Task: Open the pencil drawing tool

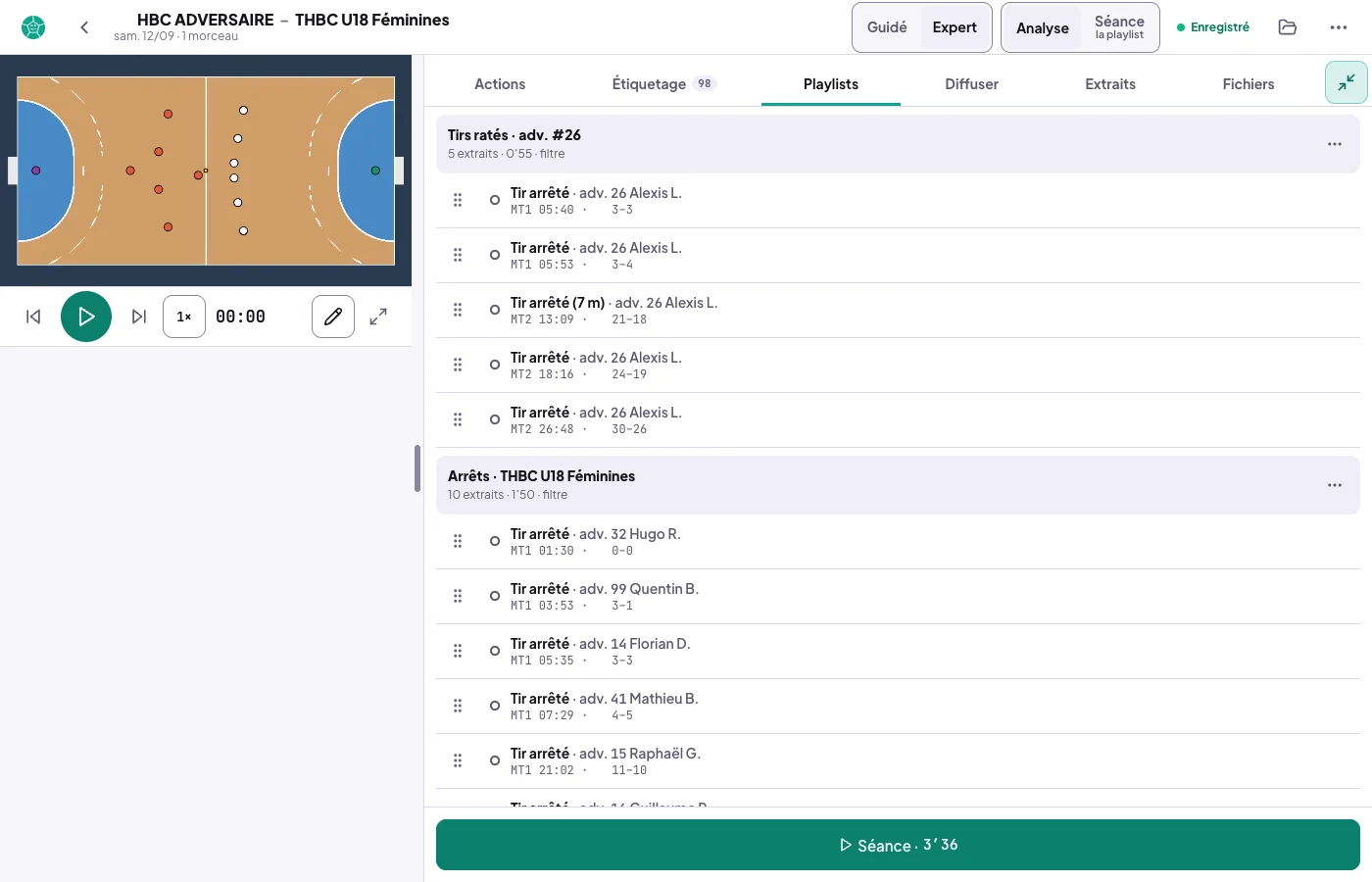Action: pos(333,317)
